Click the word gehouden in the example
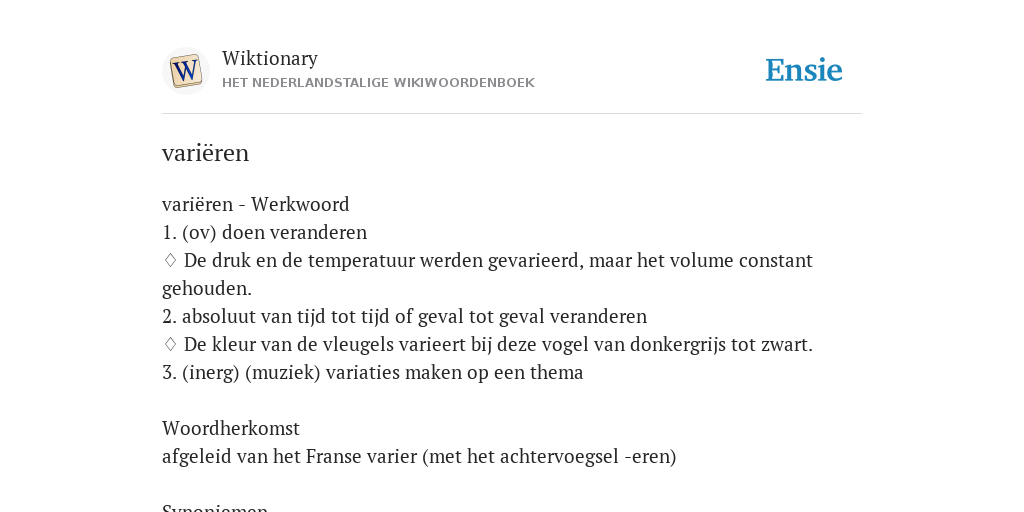Screen dimensions: 1024x512 (x=207, y=289)
